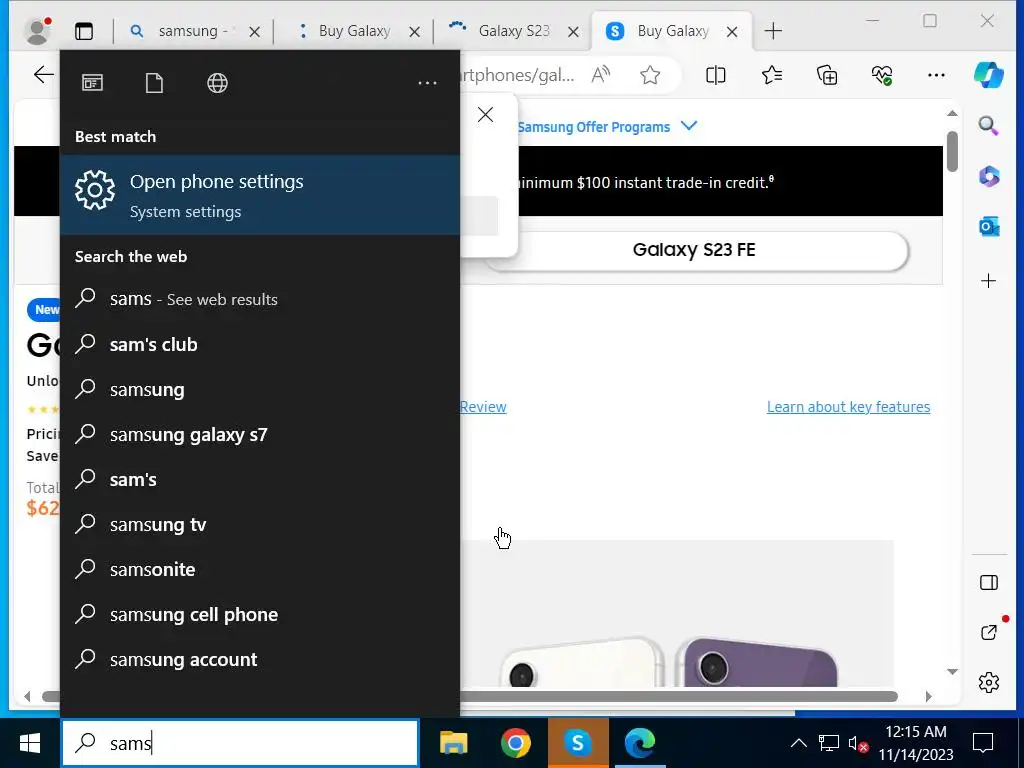Click the Galaxy S23 FE button

694,250
